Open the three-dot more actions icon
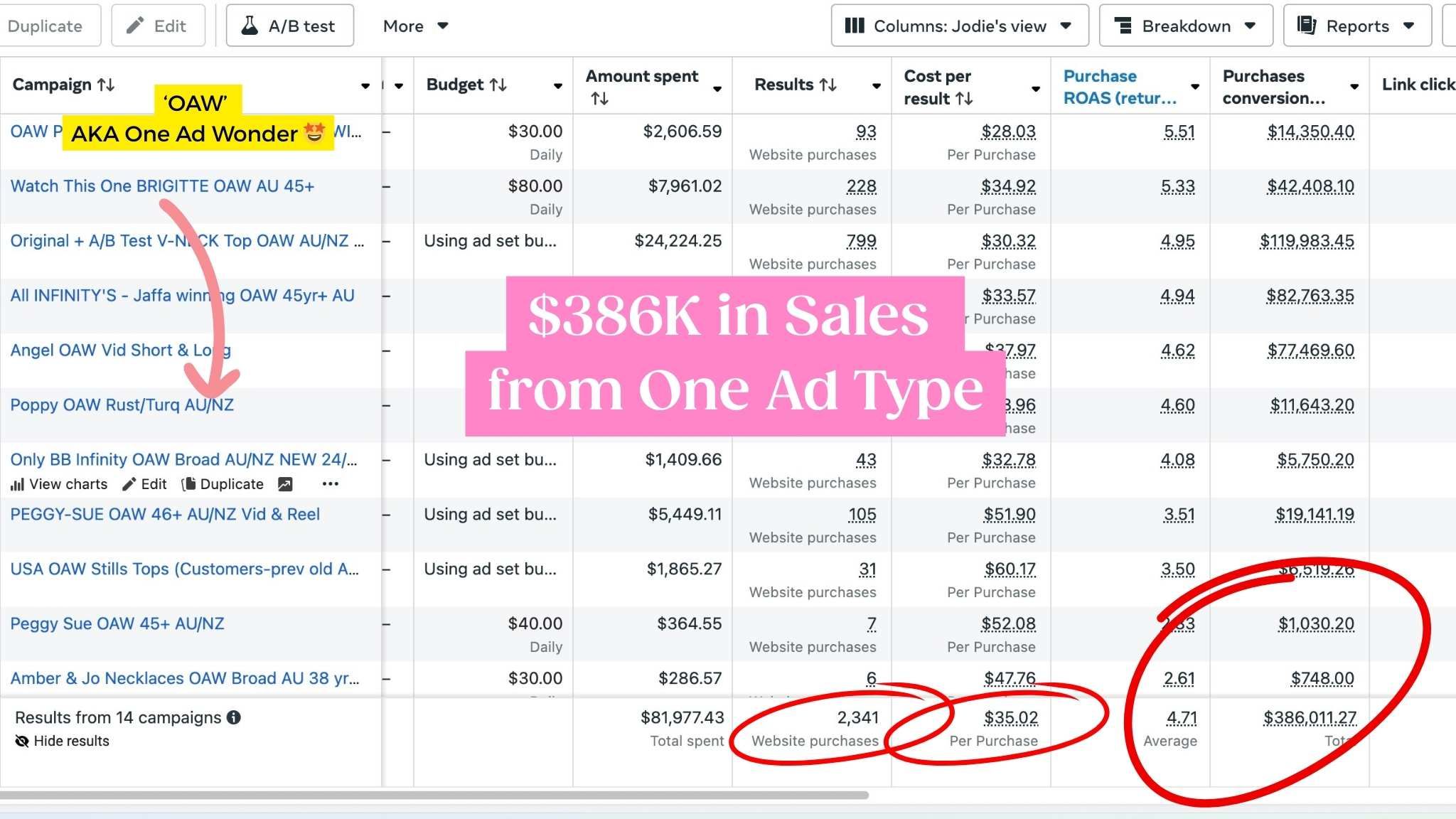1456x819 pixels. (331, 484)
